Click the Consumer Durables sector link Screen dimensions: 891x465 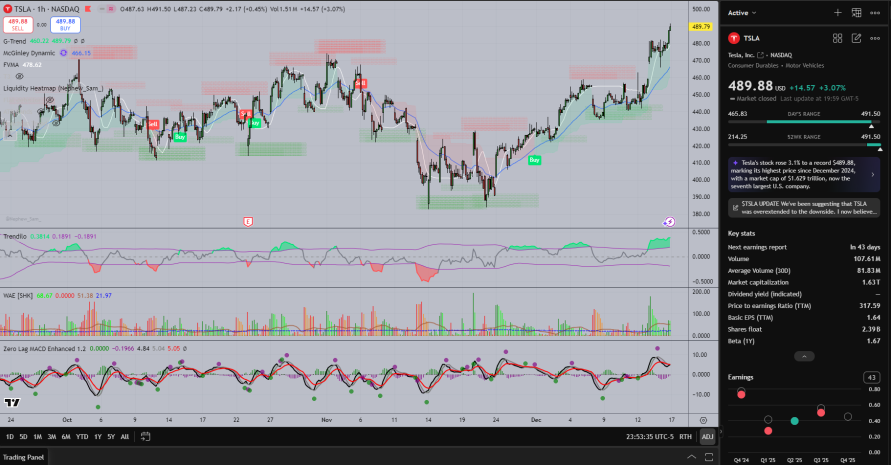753,65
